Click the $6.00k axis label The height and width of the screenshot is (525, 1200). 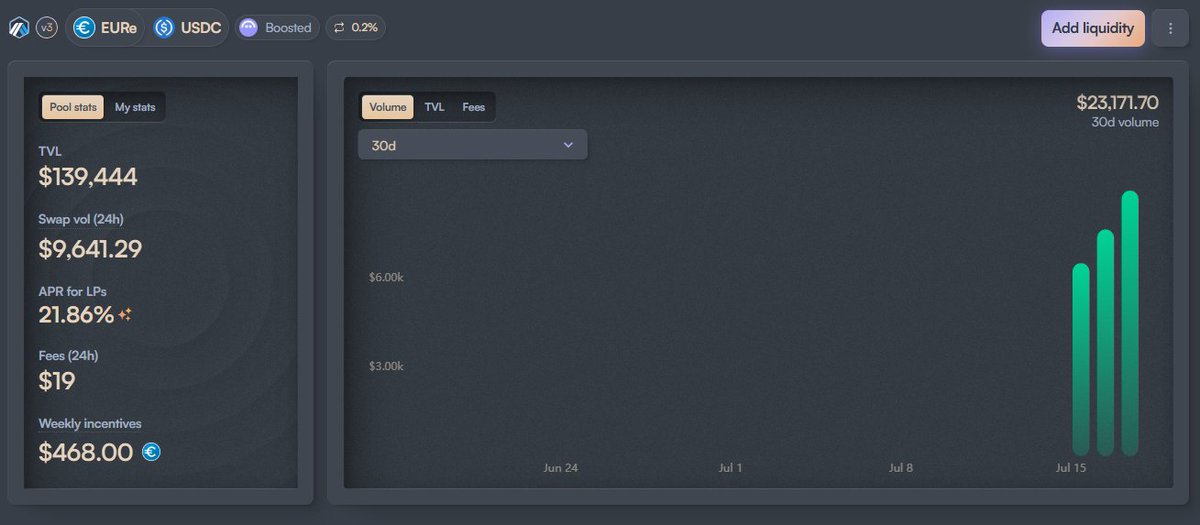pos(386,277)
